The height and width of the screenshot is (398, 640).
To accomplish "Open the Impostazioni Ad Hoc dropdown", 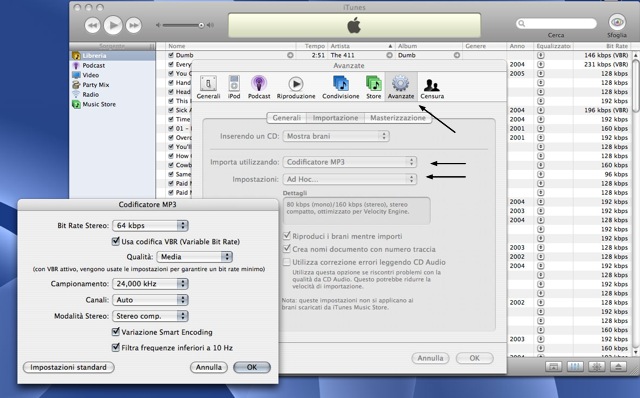I will (x=350, y=179).
